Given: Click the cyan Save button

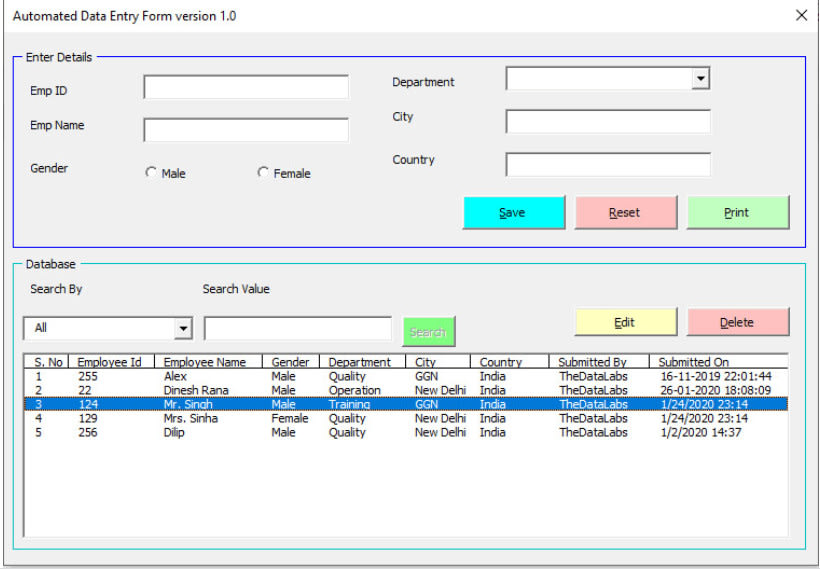Looking at the screenshot, I should (x=514, y=212).
